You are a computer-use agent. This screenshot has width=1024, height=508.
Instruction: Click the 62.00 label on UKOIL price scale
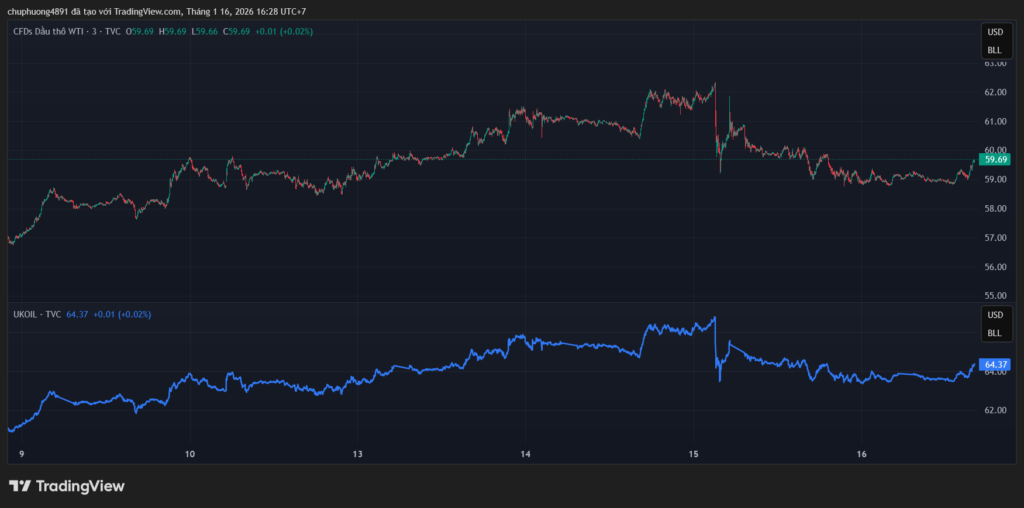tap(995, 411)
